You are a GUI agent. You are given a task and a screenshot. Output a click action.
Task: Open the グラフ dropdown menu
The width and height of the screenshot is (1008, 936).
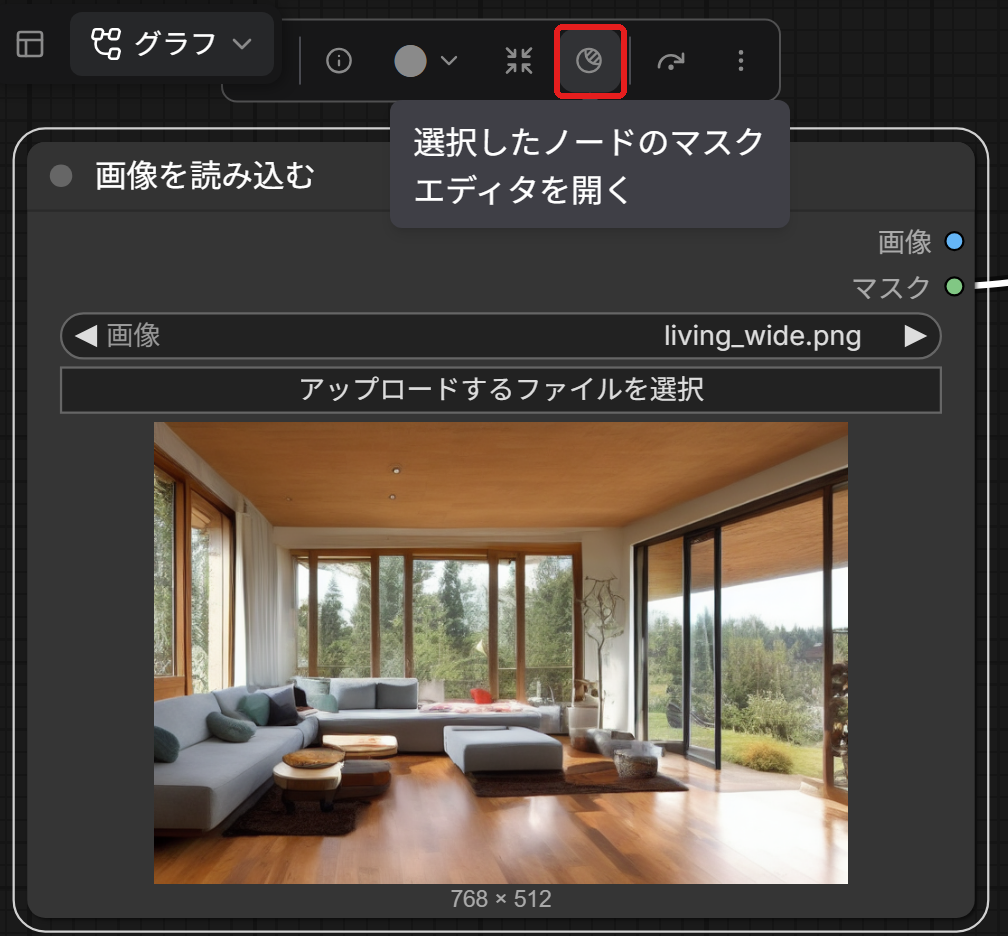click(x=172, y=44)
